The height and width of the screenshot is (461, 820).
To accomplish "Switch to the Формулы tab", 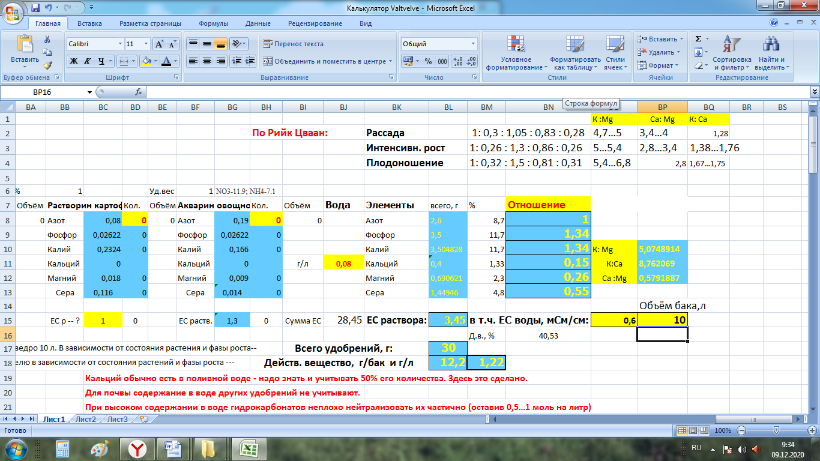I will click(213, 24).
